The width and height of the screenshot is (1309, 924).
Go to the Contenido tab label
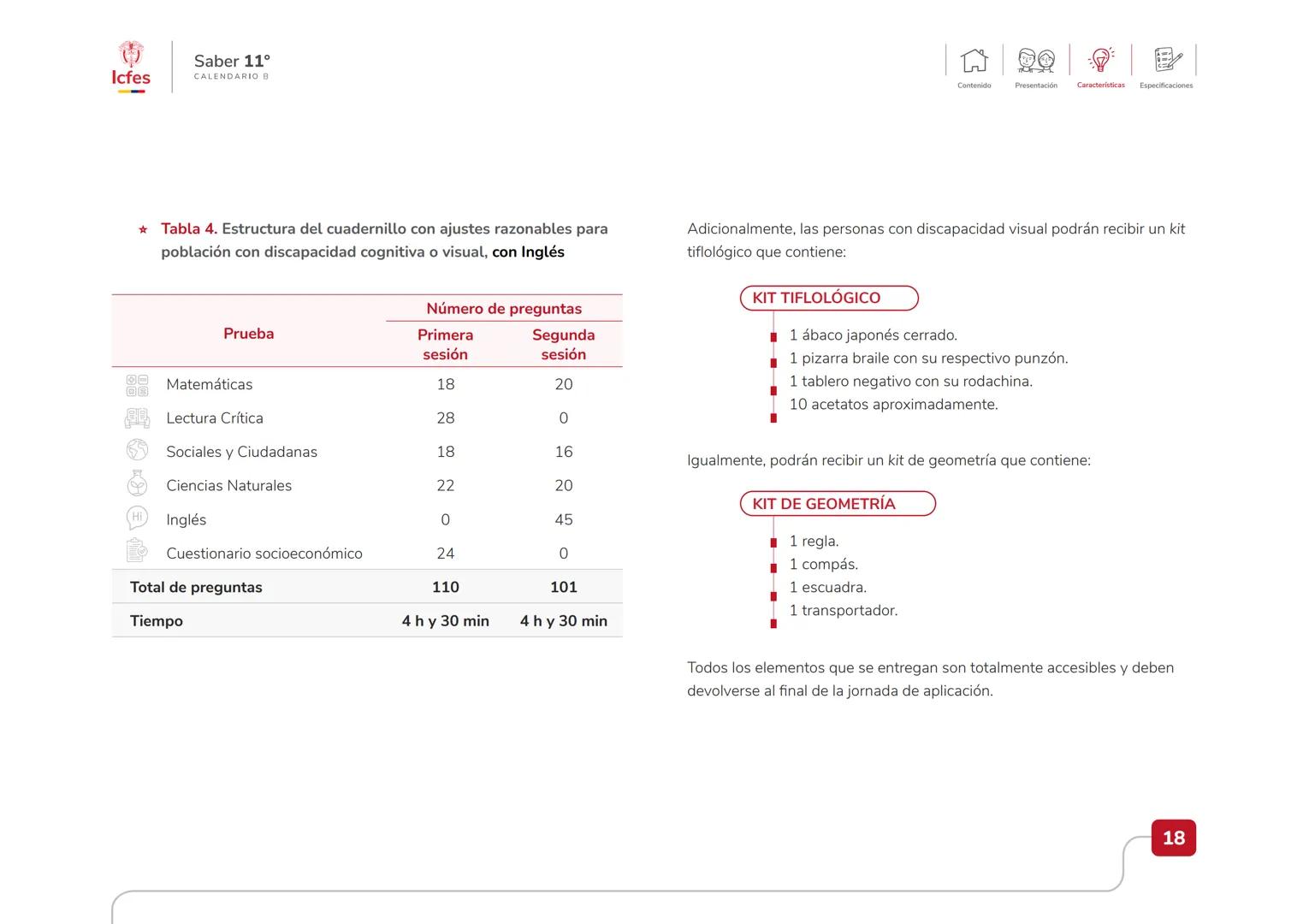point(974,86)
